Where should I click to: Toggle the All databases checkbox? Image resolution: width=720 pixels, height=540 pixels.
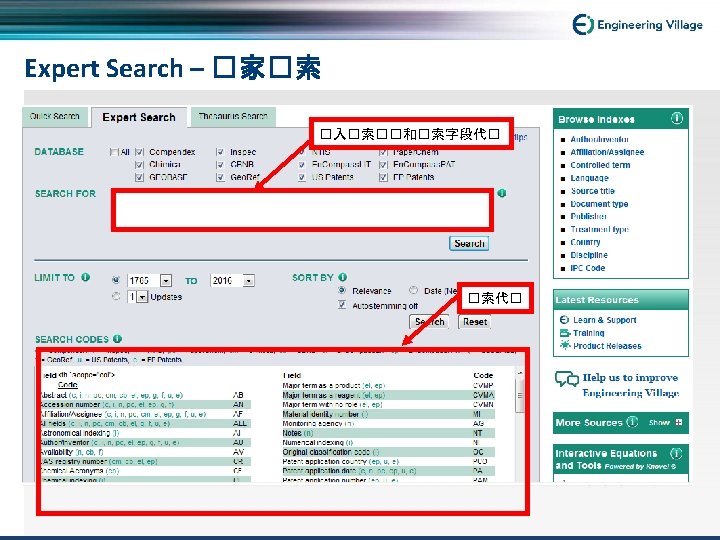tap(114, 152)
